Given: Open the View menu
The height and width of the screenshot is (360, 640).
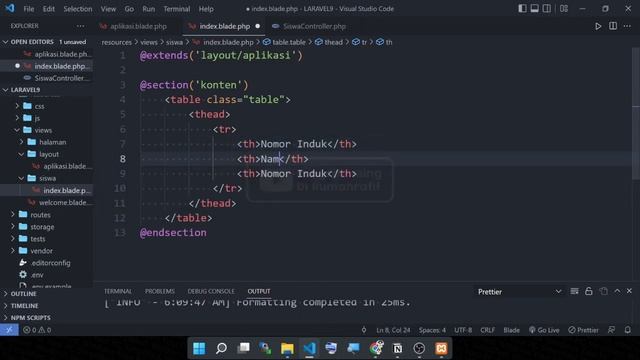Looking at the screenshot, I should click(108, 9).
